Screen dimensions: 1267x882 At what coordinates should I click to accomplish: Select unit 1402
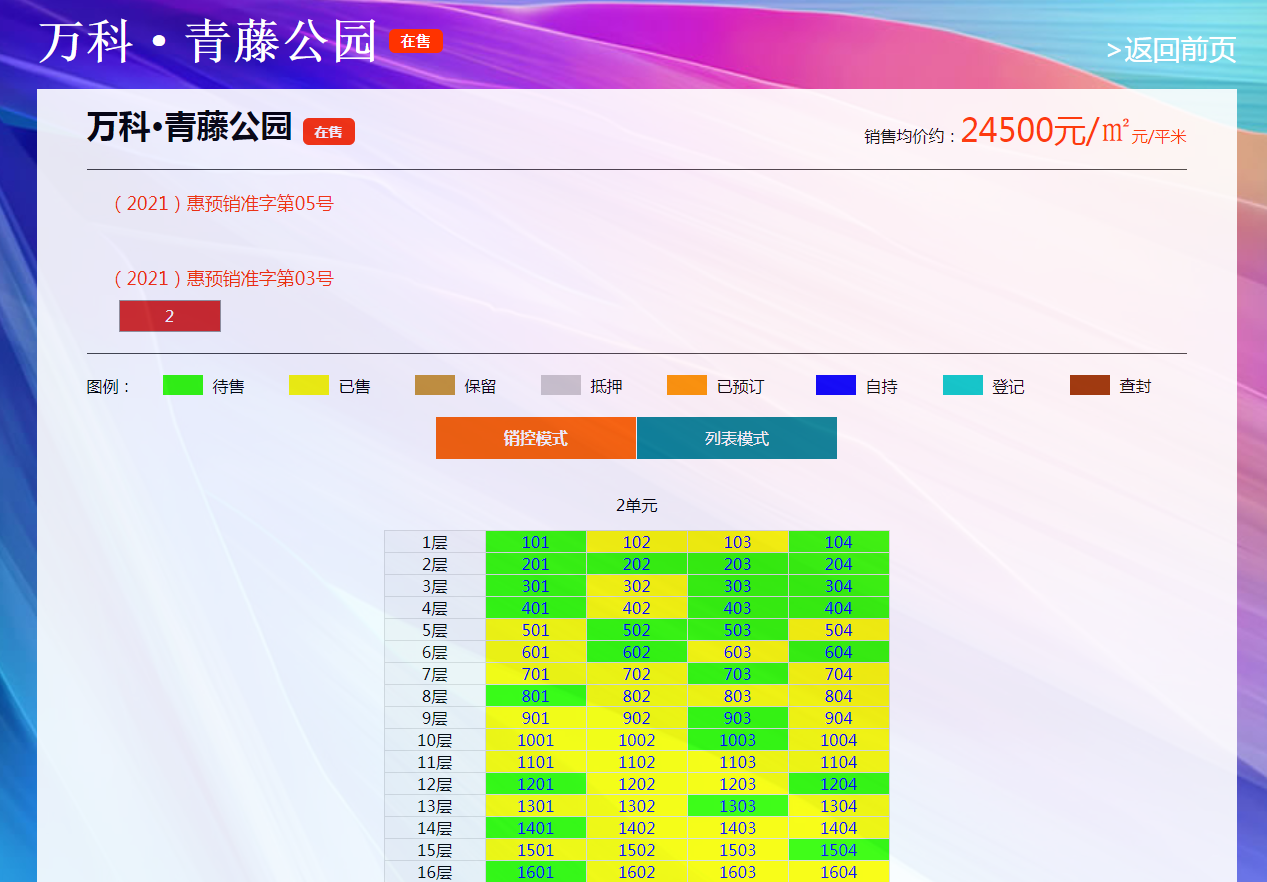coord(637,828)
